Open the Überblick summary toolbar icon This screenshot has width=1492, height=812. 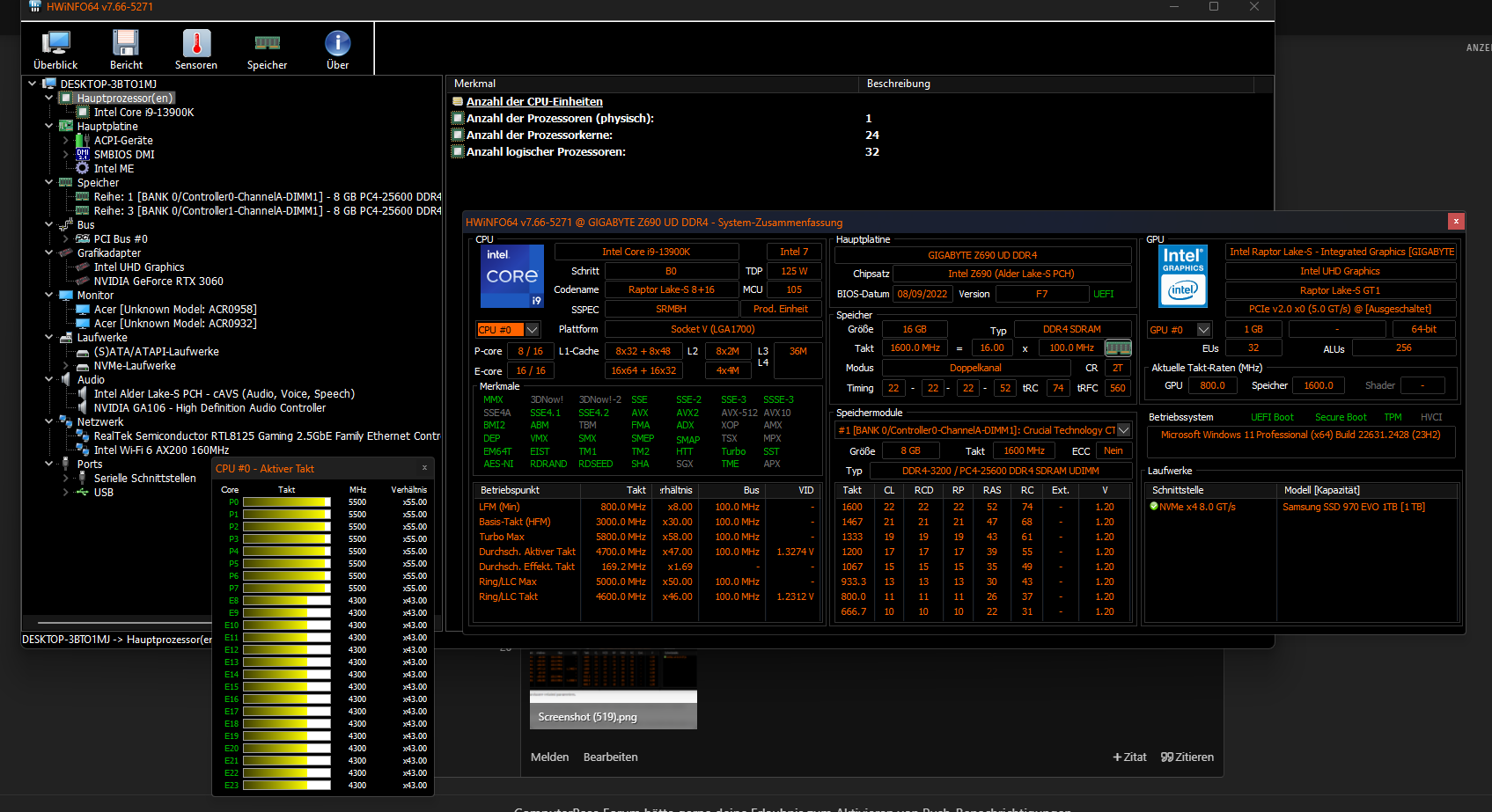click(55, 50)
